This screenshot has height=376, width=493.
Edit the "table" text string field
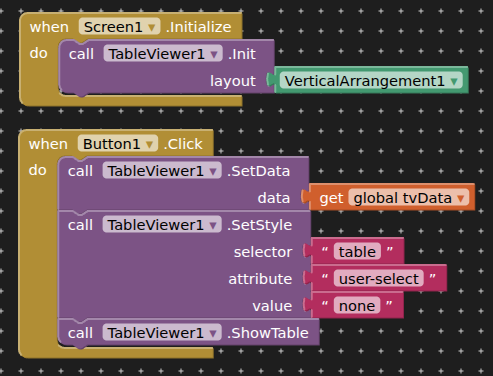357,252
